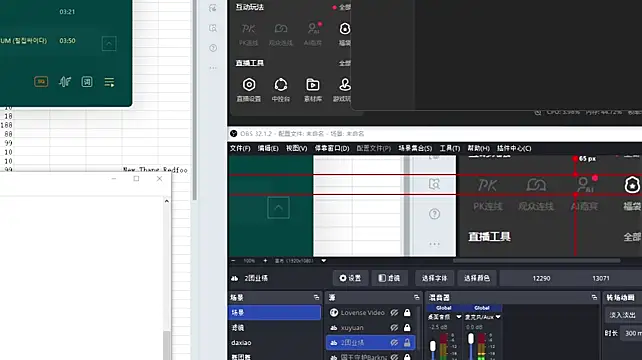The width and height of the screenshot is (642, 360).
Task: Click the scroll-up arrow in the small white window
Action: coord(166,201)
